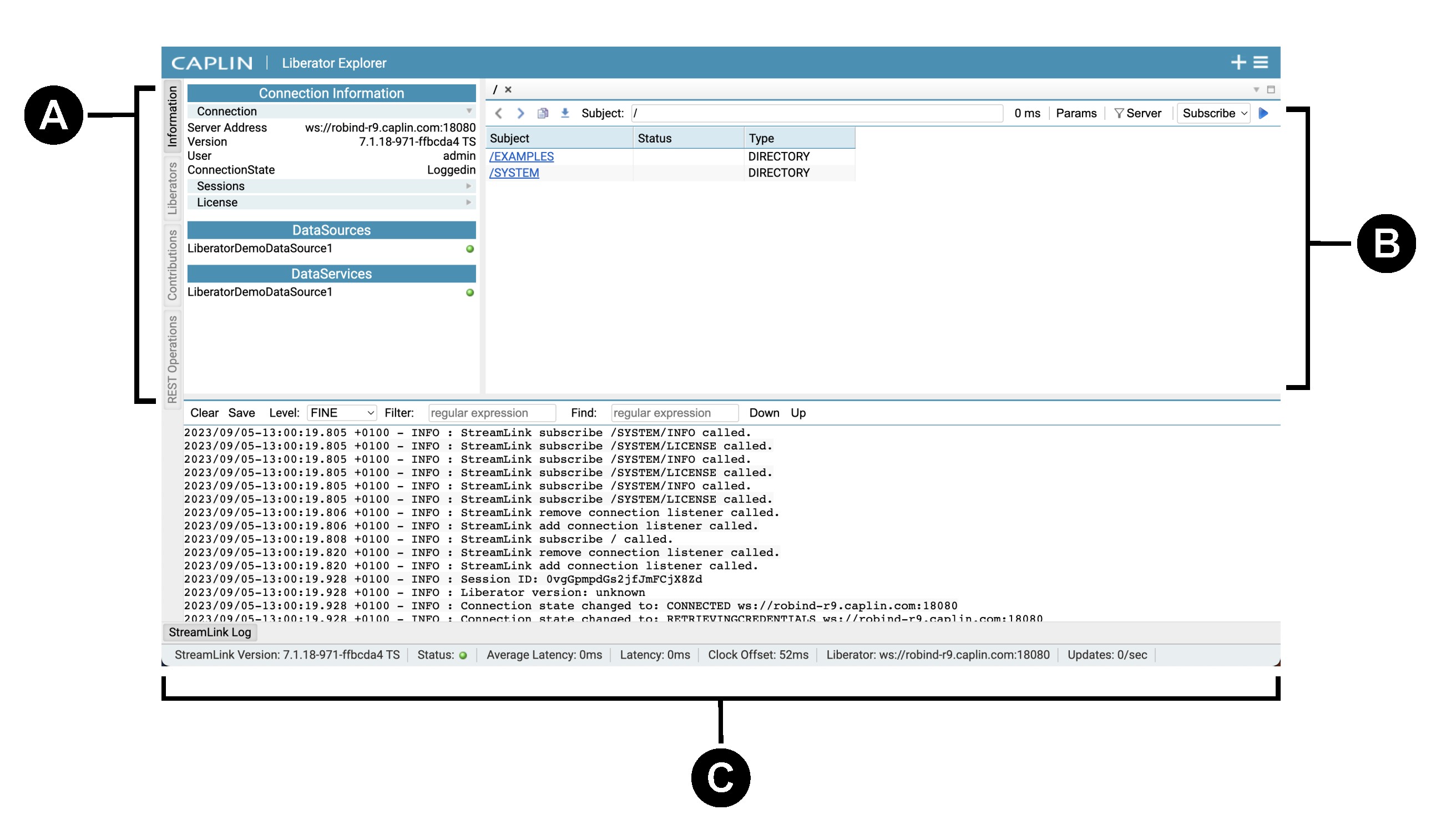Click the 0 ms latency readout
1436x840 pixels.
(x=1027, y=113)
